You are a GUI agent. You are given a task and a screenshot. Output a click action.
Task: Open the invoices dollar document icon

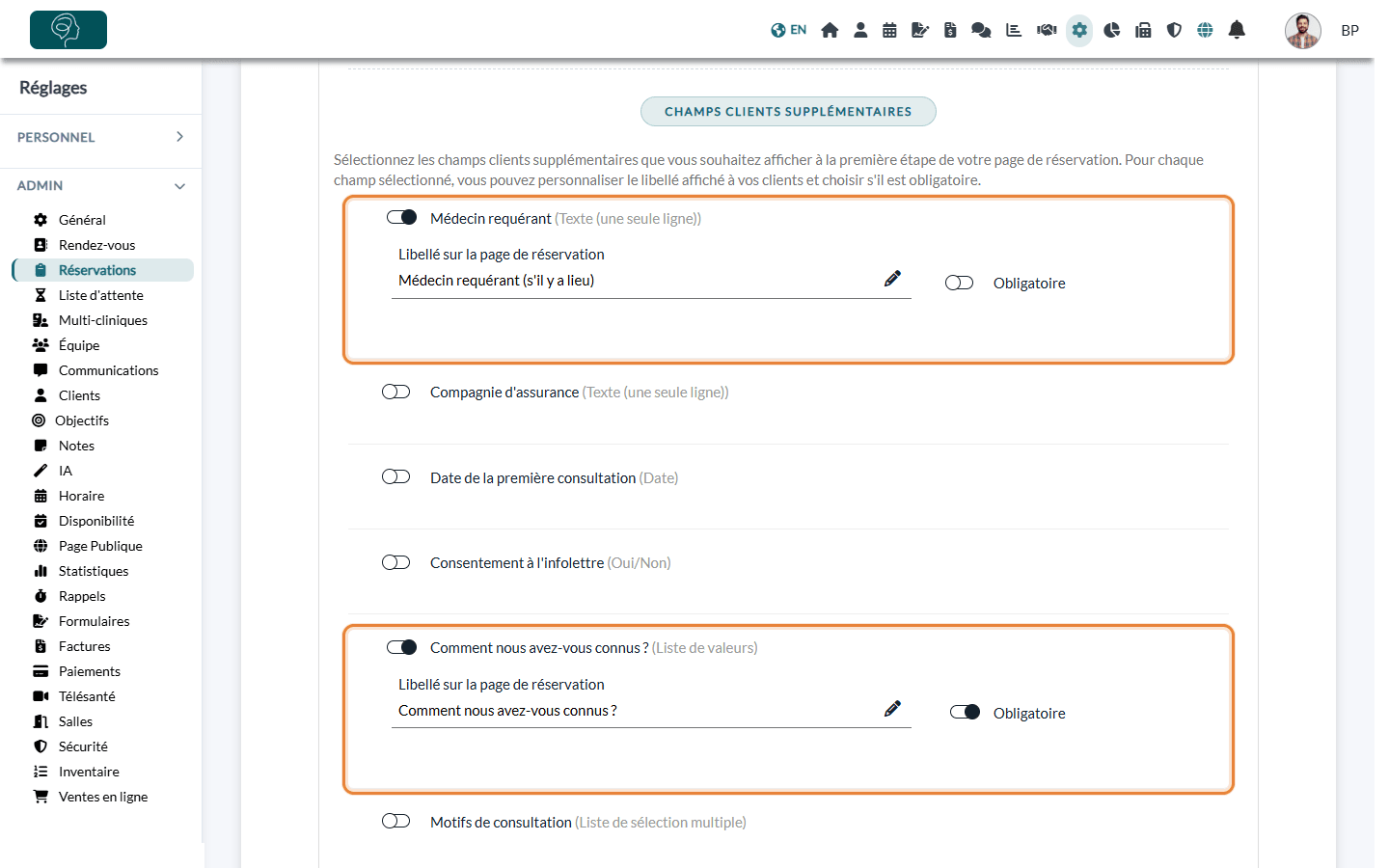click(950, 30)
